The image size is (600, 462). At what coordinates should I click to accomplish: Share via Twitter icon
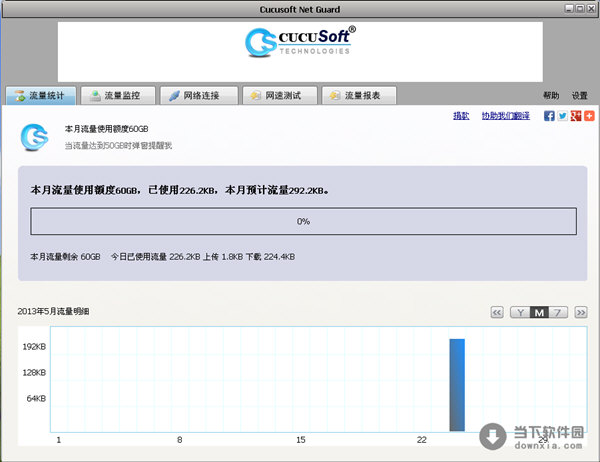click(x=562, y=116)
